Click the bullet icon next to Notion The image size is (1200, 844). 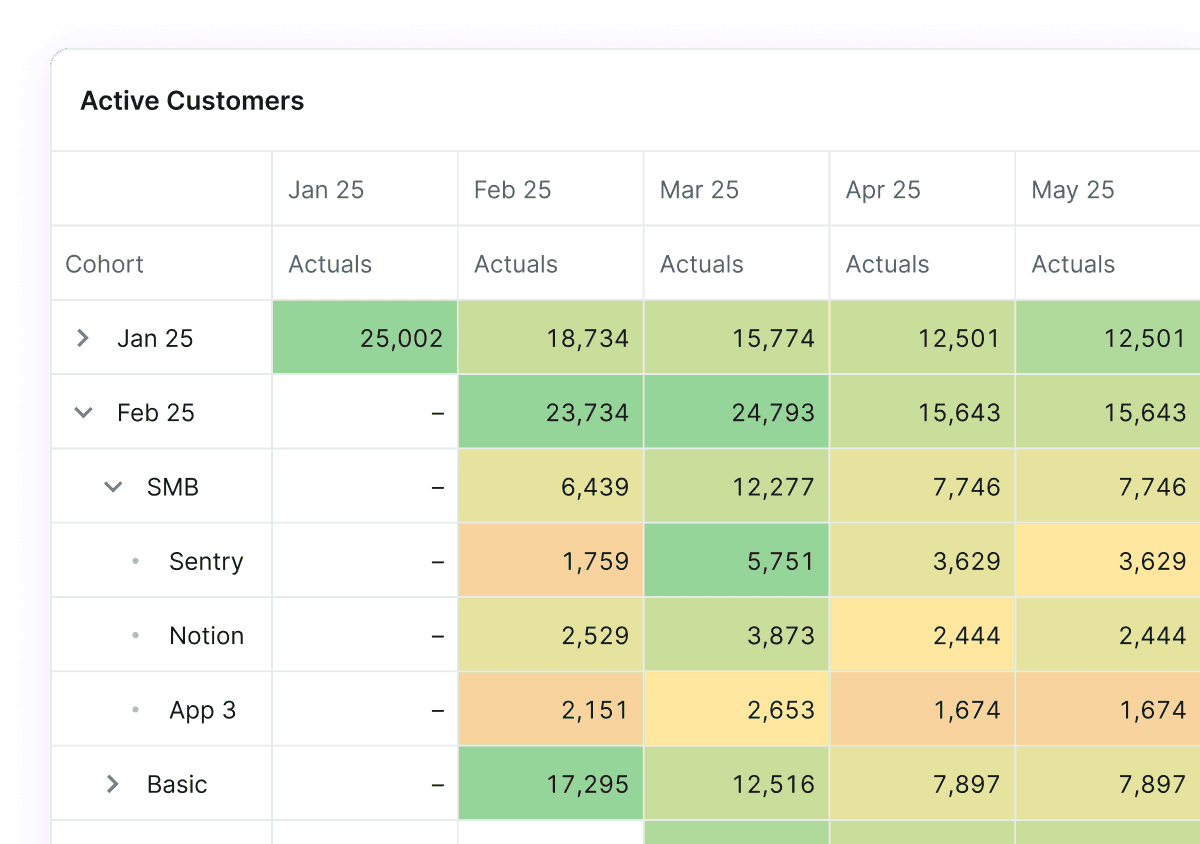[136, 634]
